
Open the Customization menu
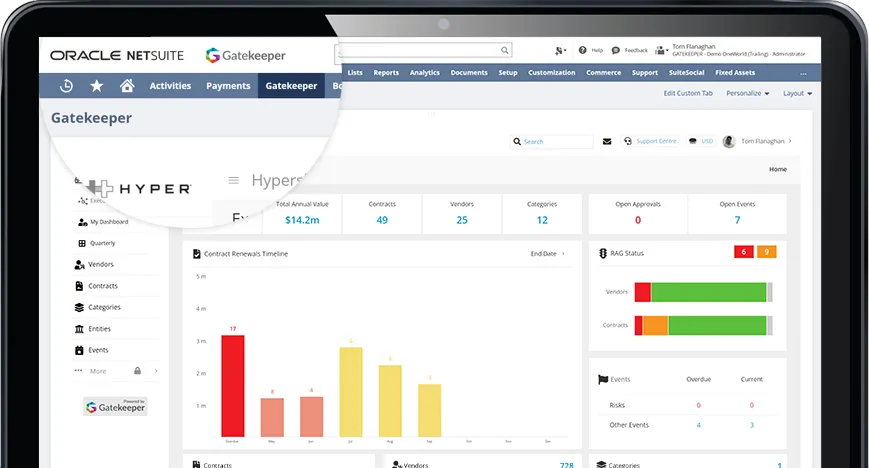pyautogui.click(x=551, y=73)
